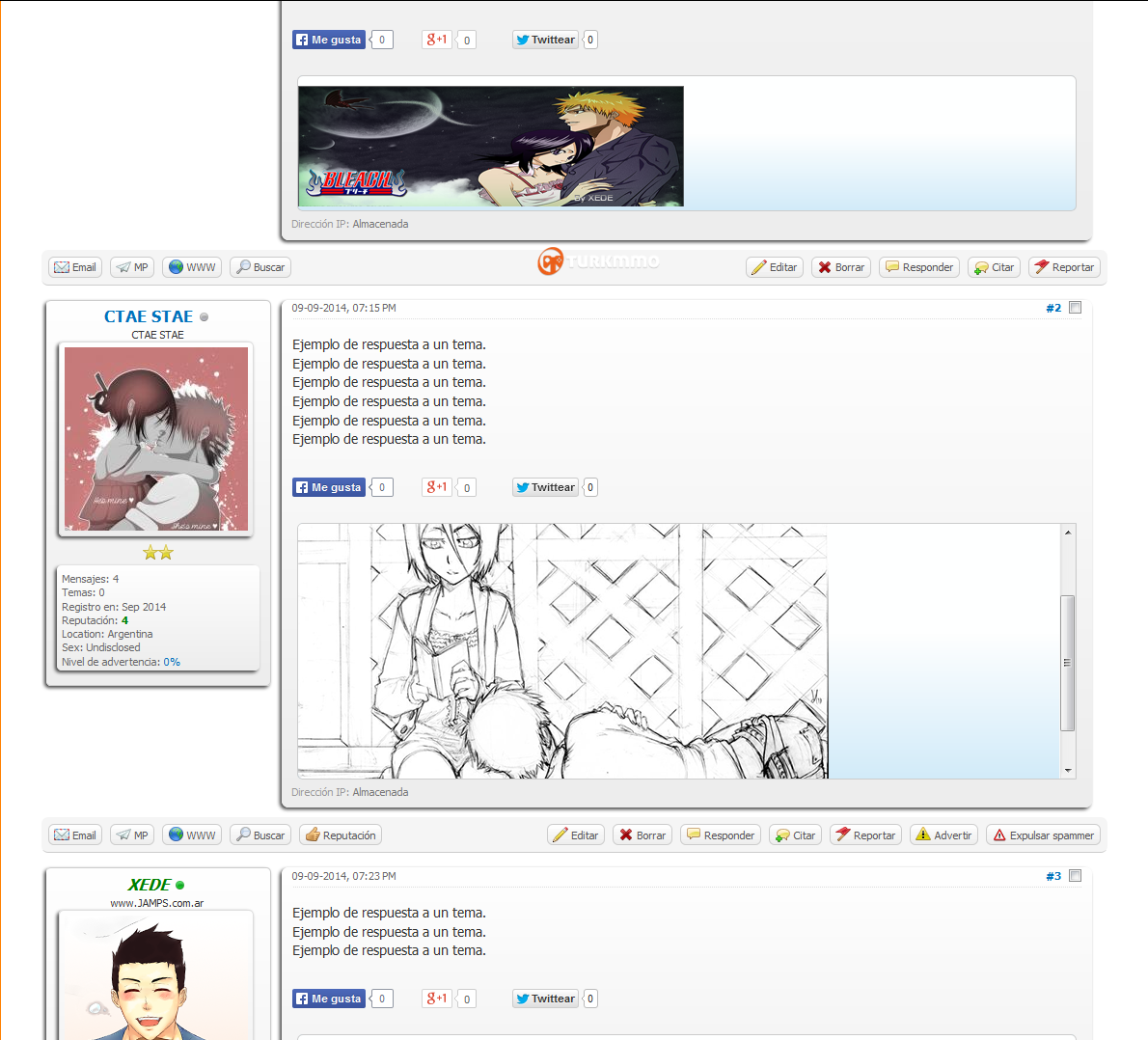Click Google +1 in post #2
Viewport: 1148px width, 1040px height.
[436, 487]
